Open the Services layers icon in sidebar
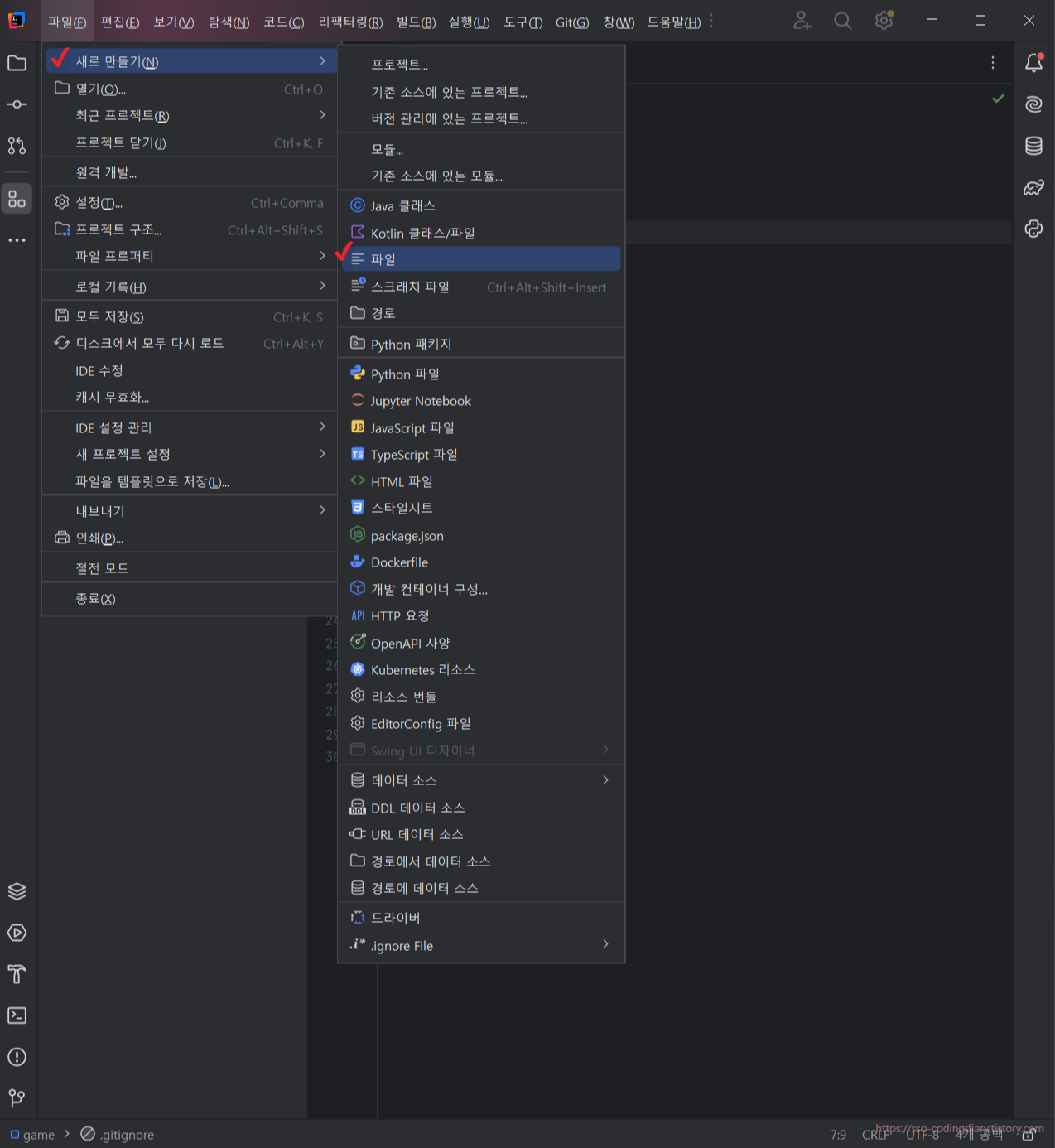This screenshot has height=1148, width=1055. (17, 891)
